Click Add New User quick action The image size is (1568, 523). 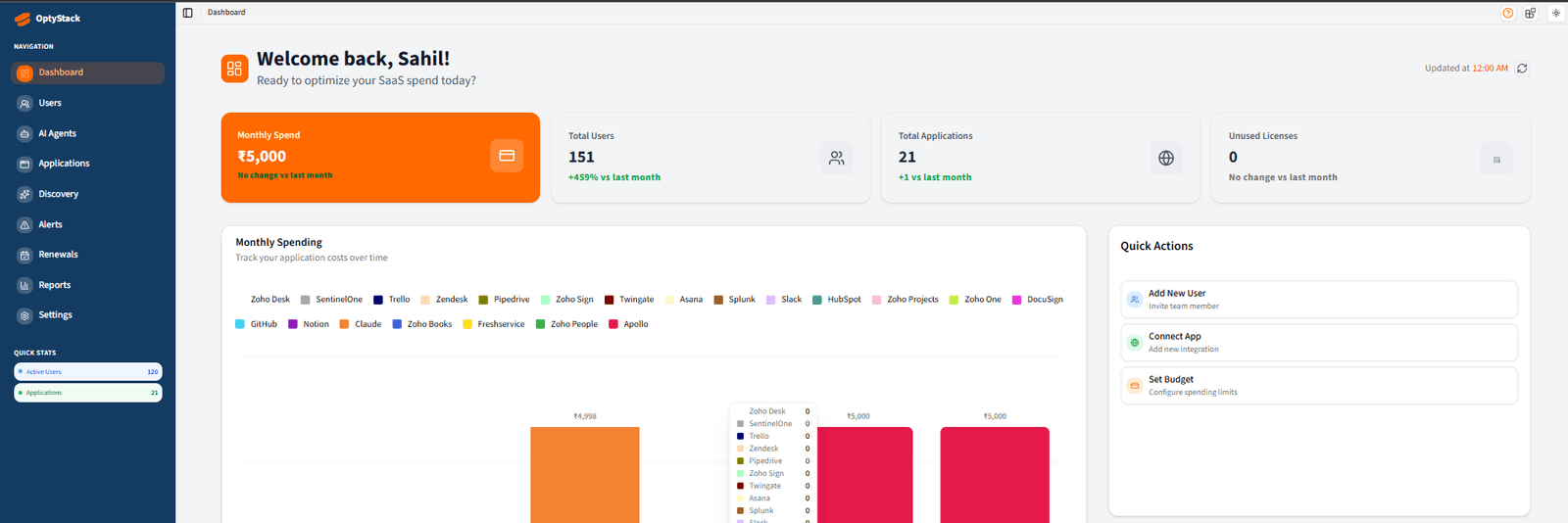[x=1319, y=300]
